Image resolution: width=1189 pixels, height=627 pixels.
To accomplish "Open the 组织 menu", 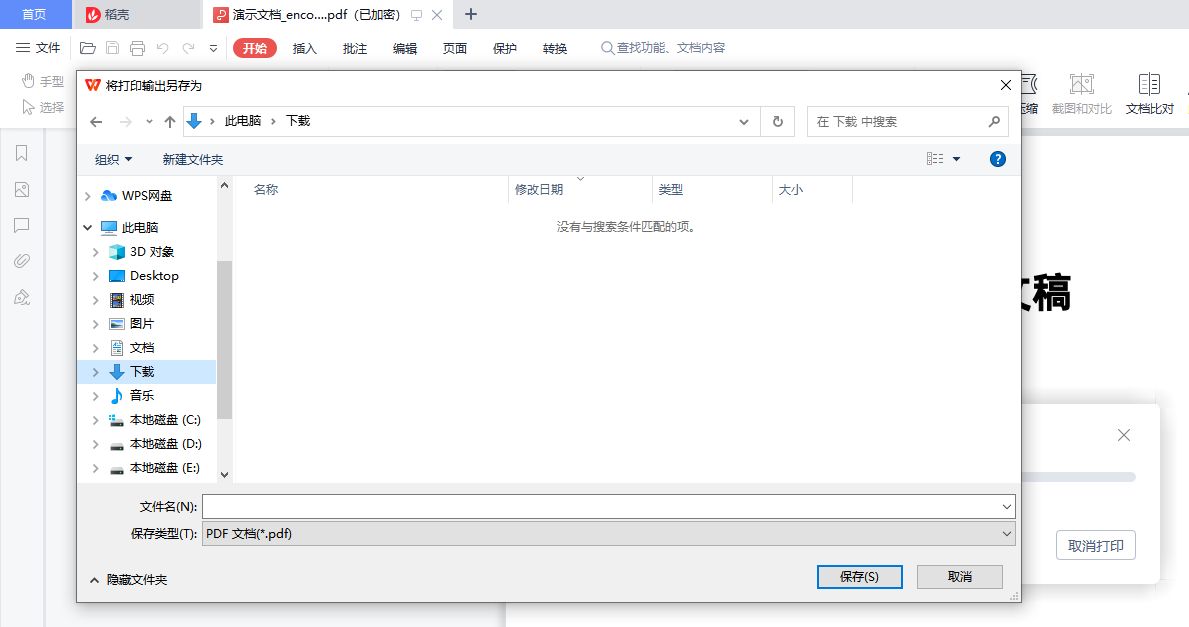I will 113,159.
